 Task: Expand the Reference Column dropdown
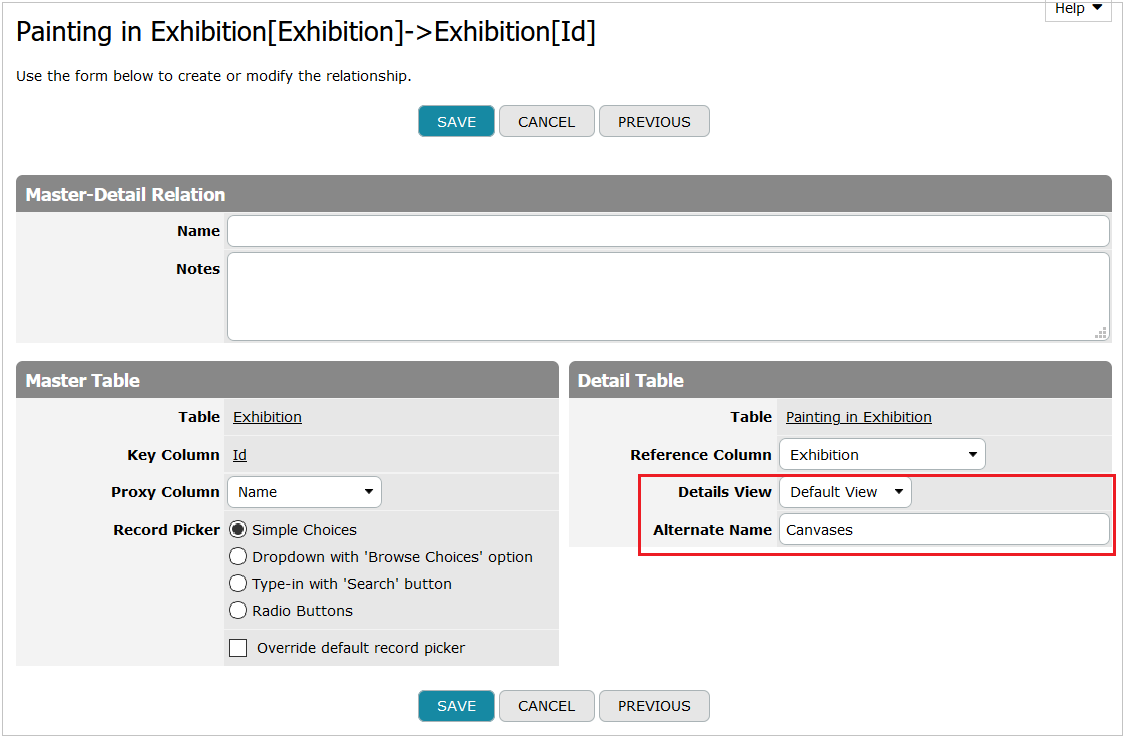pos(882,454)
